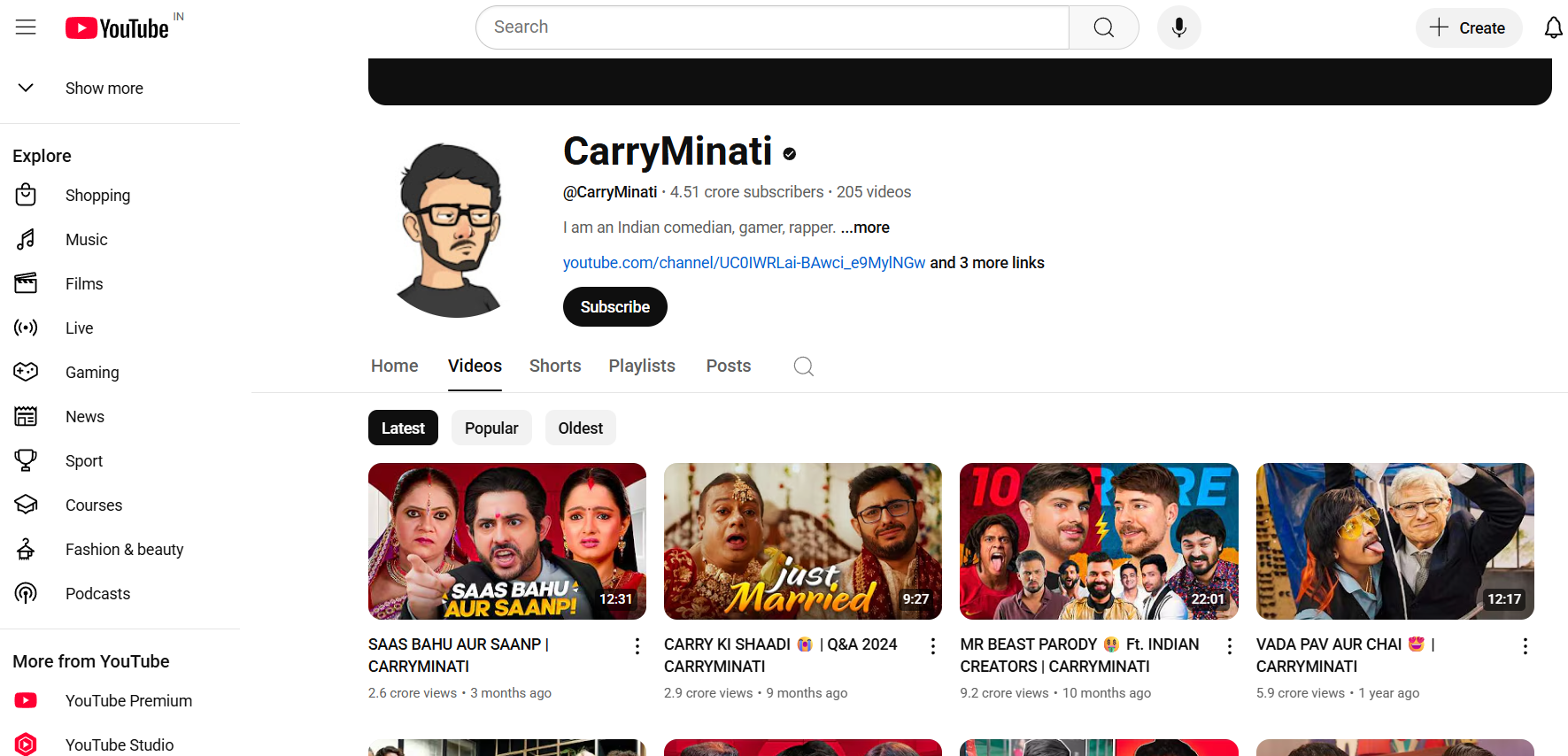Viewport: 1568px width, 756px height.
Task: Click the YouTube logo
Action: tap(117, 28)
